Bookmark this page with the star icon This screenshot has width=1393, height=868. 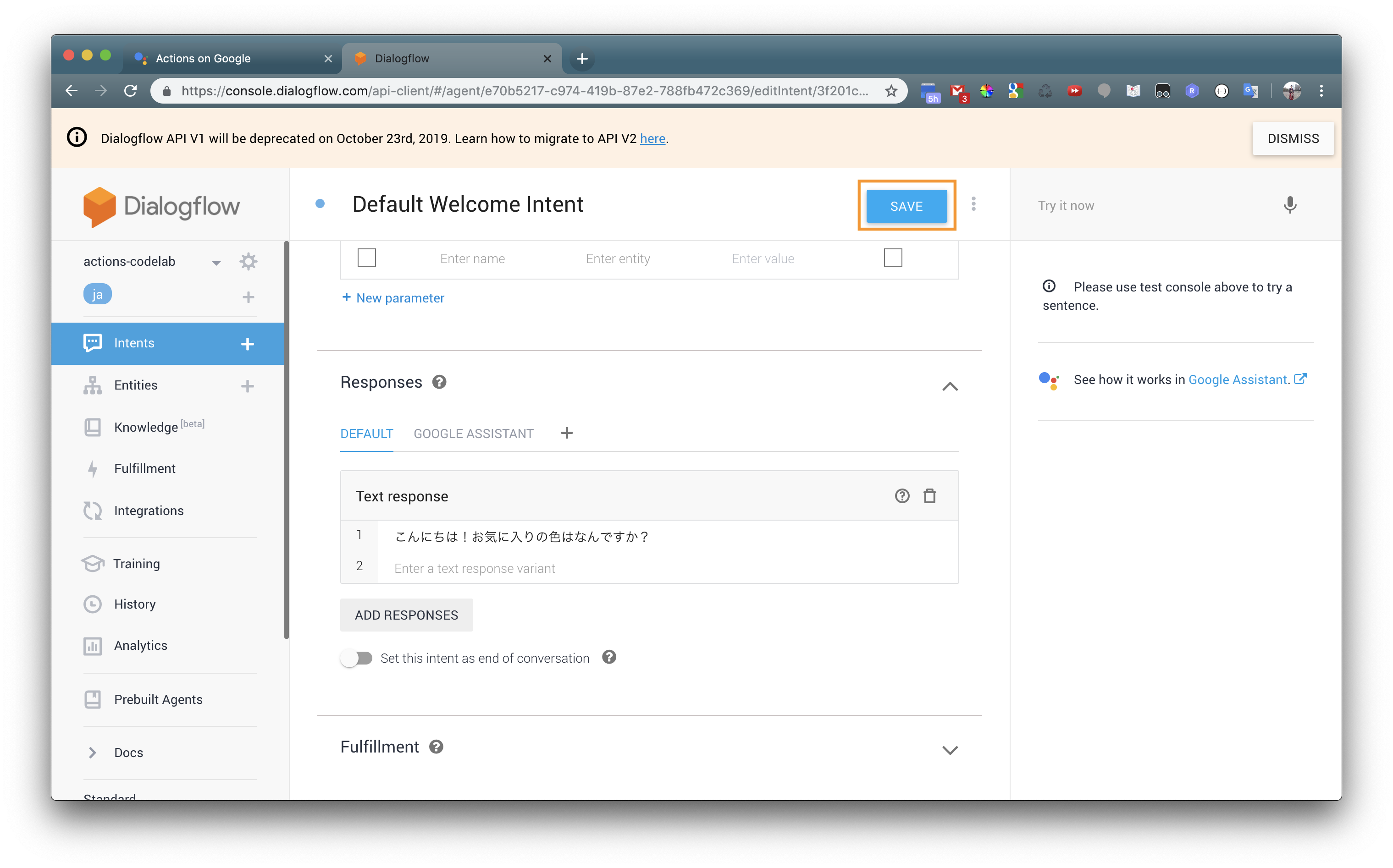[x=890, y=91]
